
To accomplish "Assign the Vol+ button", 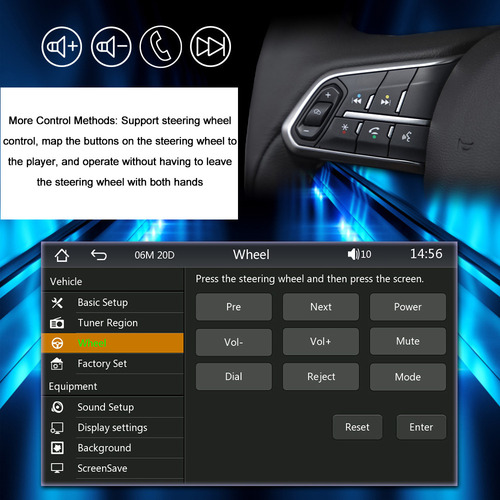I will coord(321,341).
